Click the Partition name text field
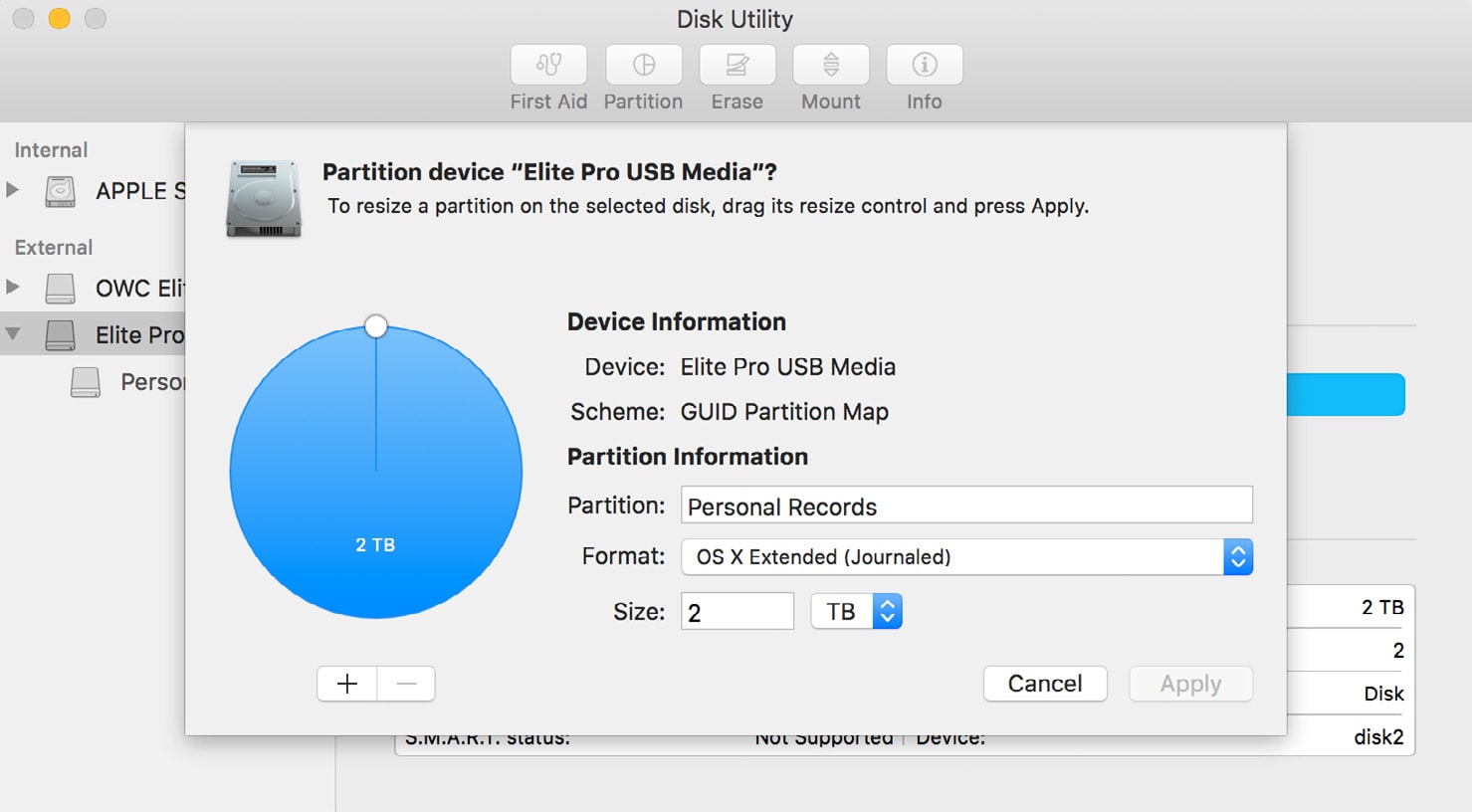1472x812 pixels. [x=965, y=506]
